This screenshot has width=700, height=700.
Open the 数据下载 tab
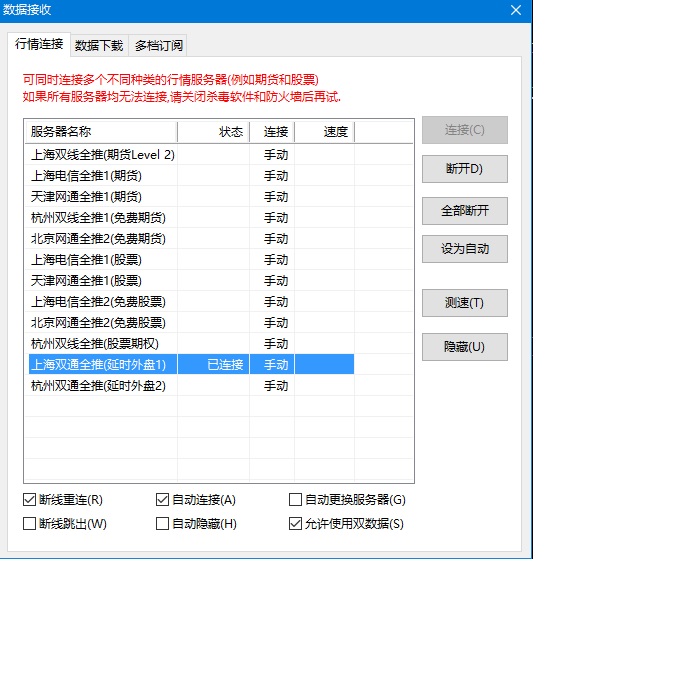(99, 46)
